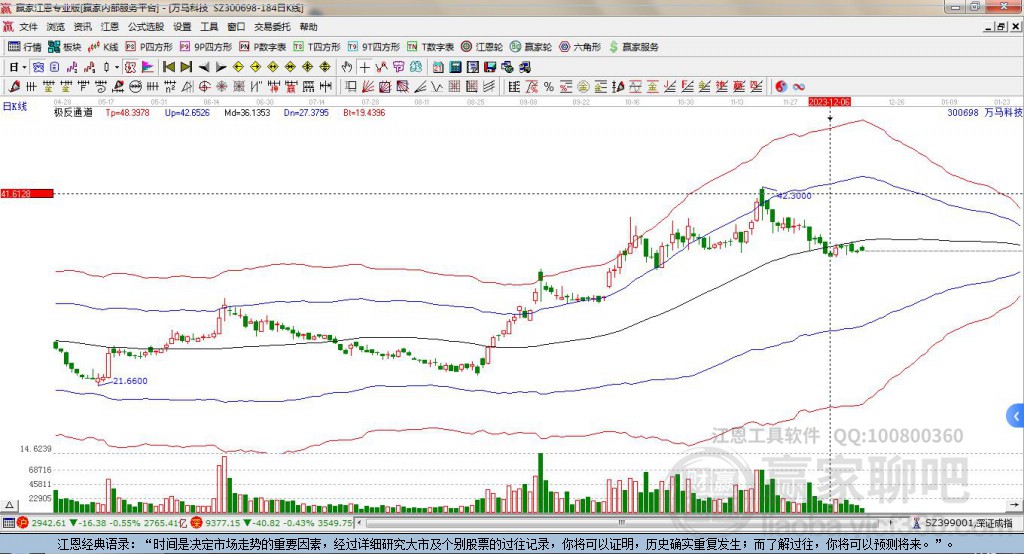The image size is (1024, 554).
Task: Expand the 日 period dropdown
Action: coord(24,67)
